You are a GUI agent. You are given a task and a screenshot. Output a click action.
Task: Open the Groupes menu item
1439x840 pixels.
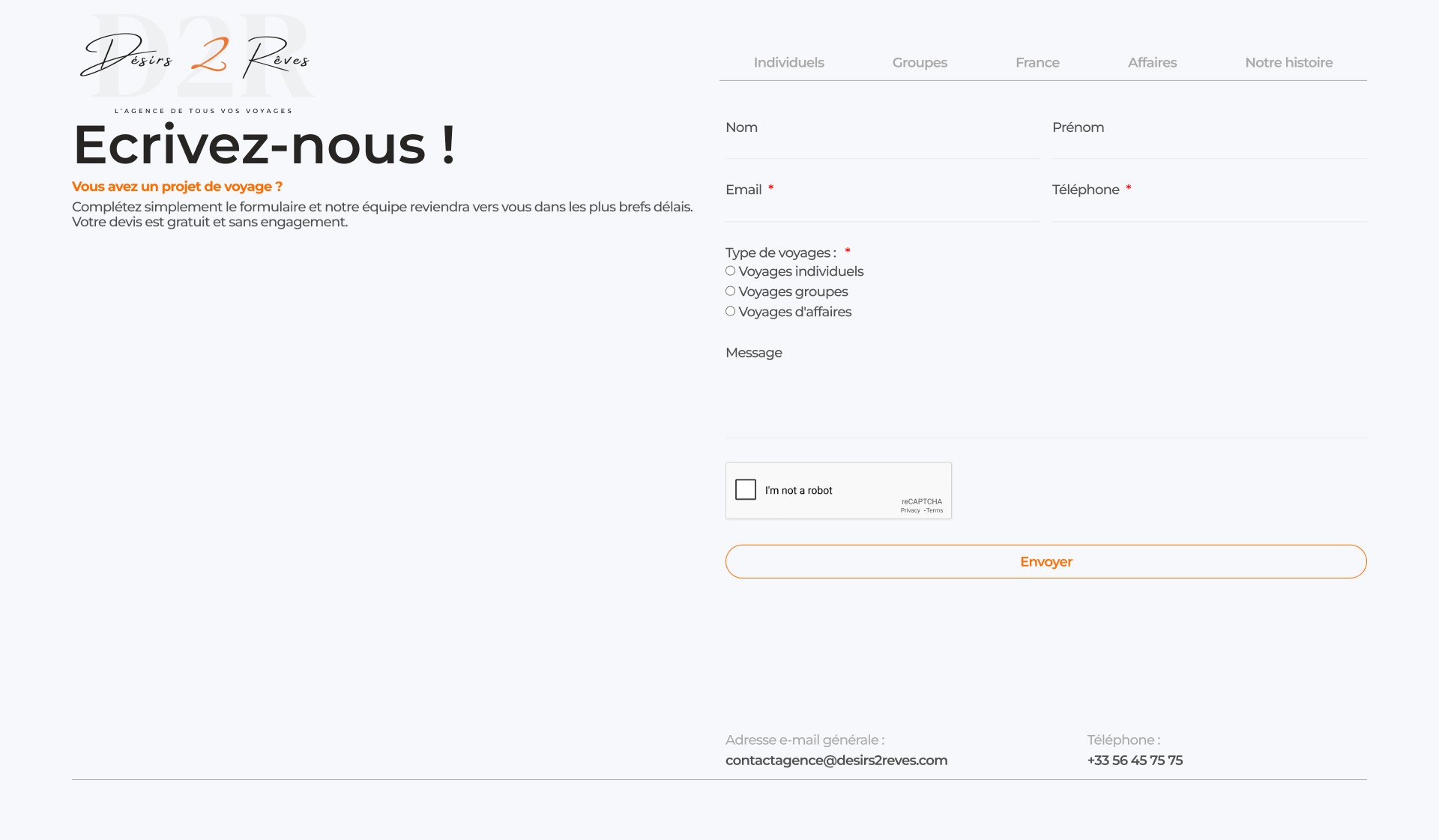[920, 63]
